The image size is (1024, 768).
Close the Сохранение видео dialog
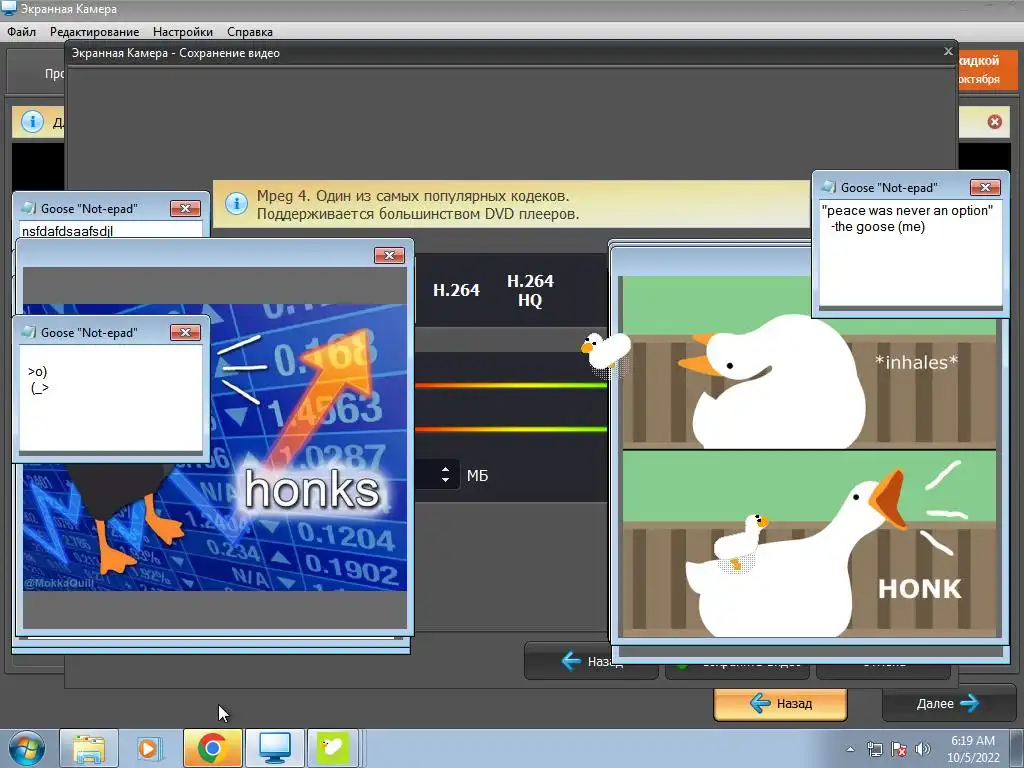click(948, 52)
